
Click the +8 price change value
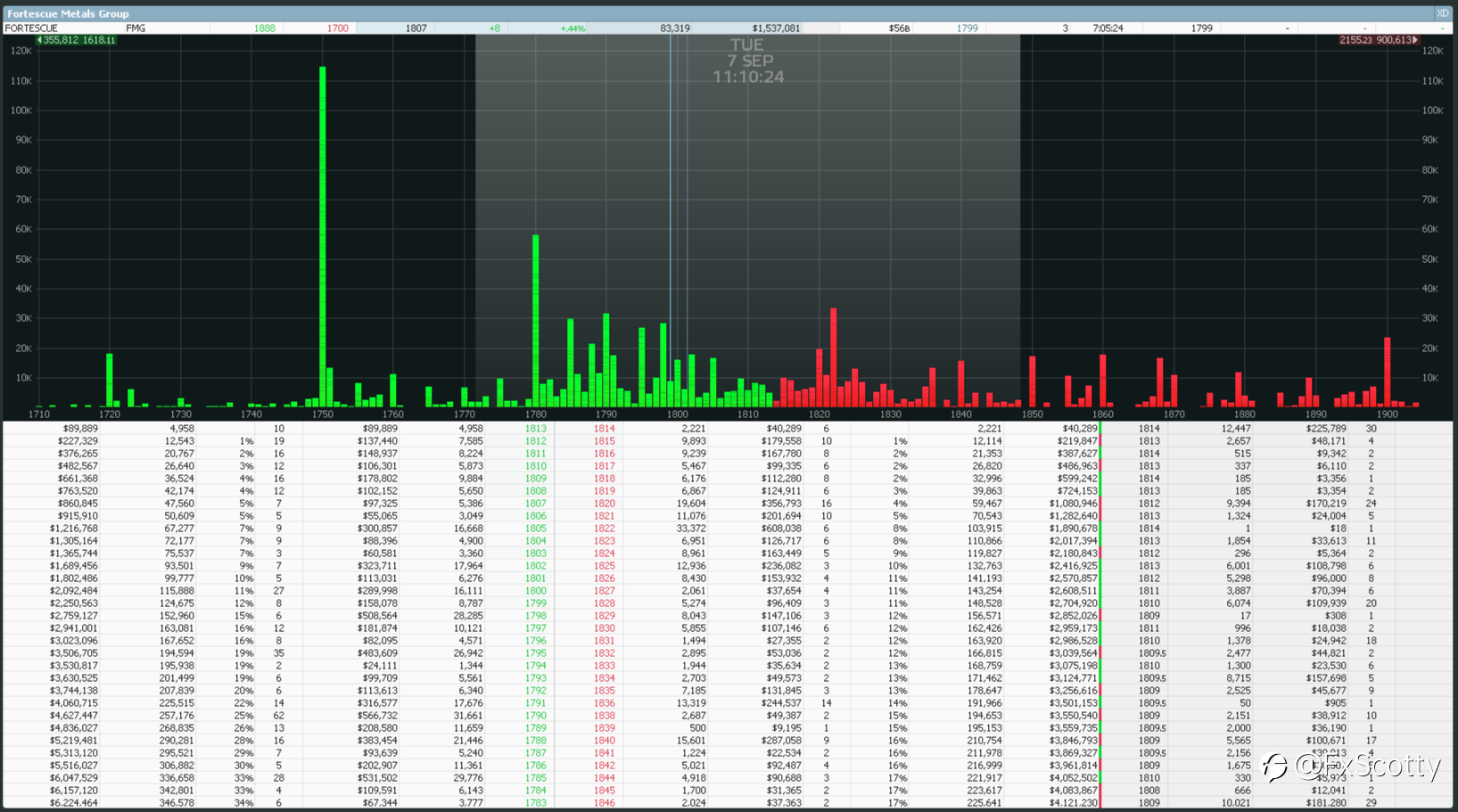coord(494,29)
